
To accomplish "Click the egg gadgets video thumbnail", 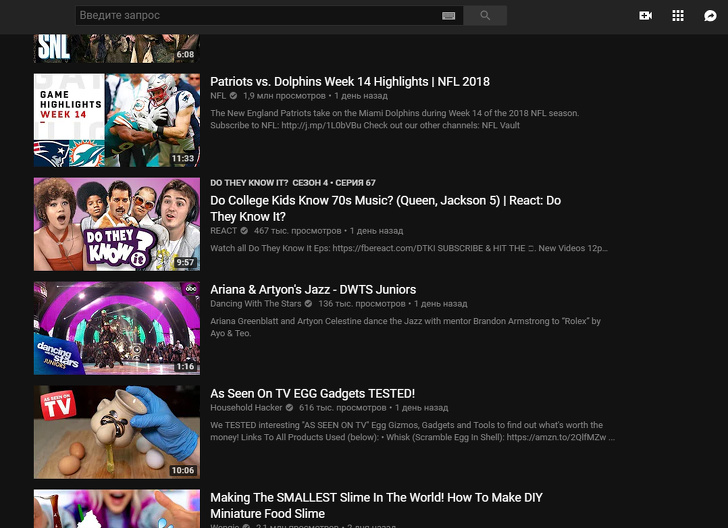I will [116, 432].
